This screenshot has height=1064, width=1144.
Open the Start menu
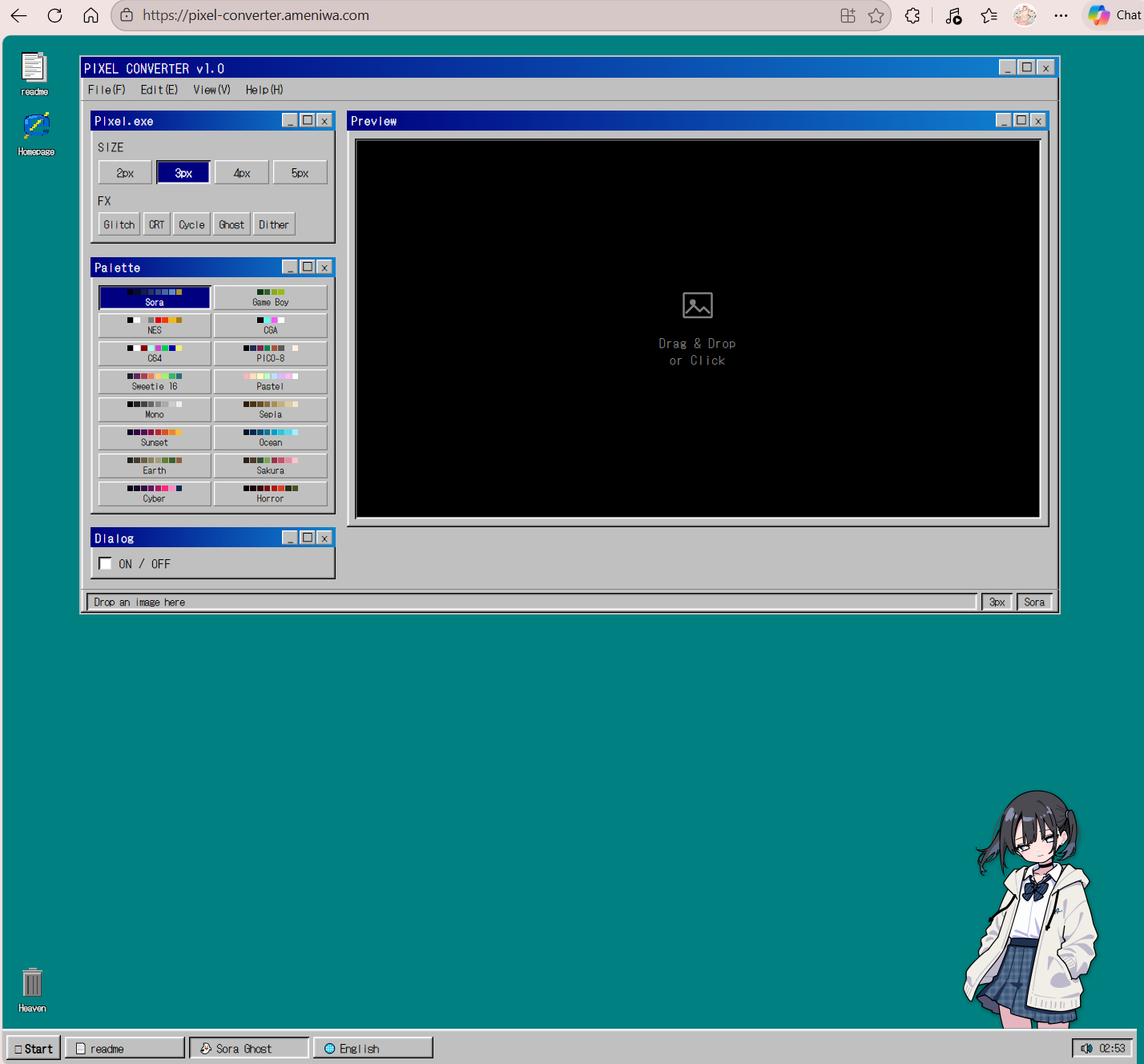point(34,1048)
